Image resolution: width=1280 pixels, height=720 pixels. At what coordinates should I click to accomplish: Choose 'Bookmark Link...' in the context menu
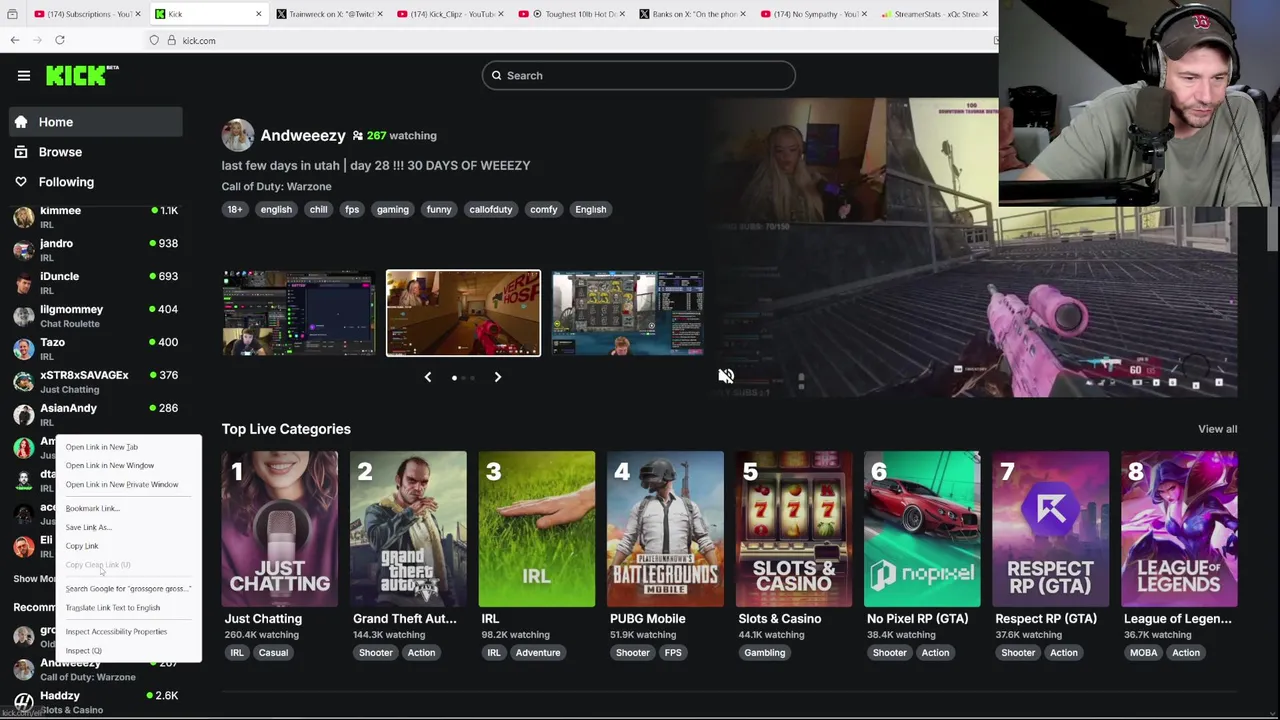[x=128, y=509]
